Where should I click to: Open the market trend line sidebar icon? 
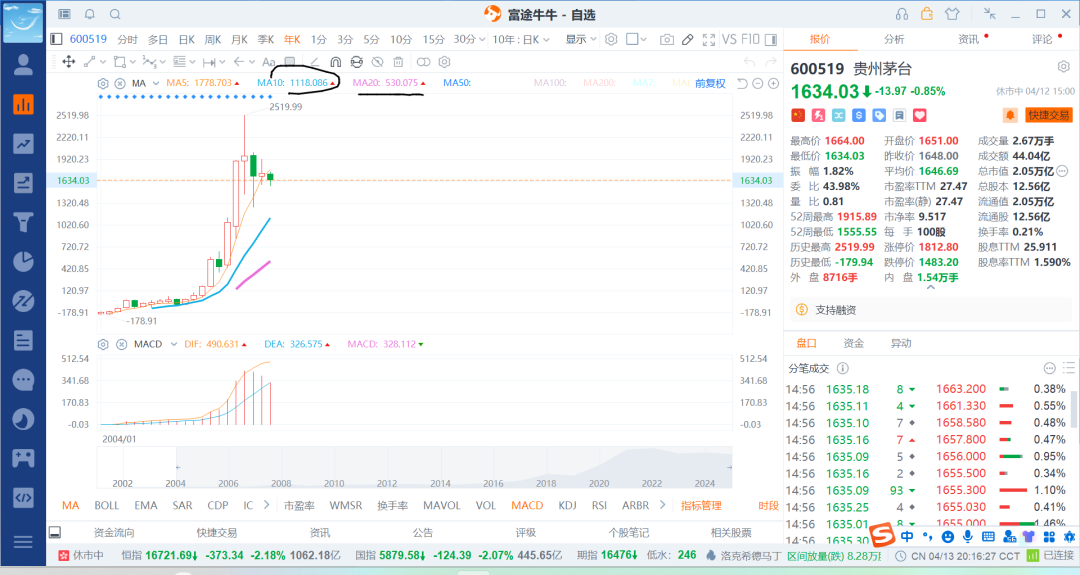pyautogui.click(x=23, y=144)
